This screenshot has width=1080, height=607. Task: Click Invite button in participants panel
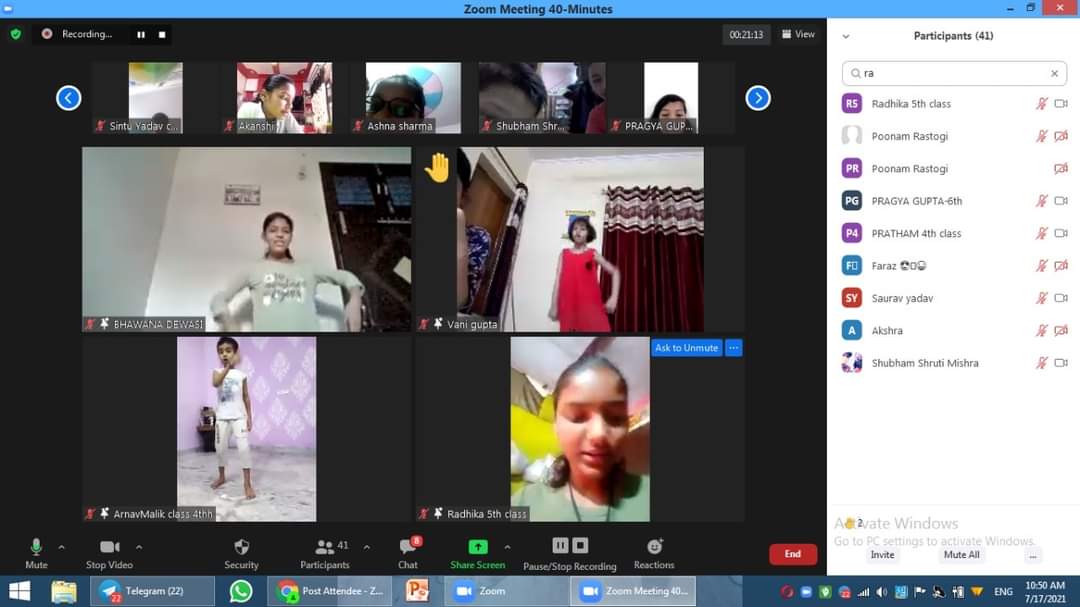(x=882, y=555)
